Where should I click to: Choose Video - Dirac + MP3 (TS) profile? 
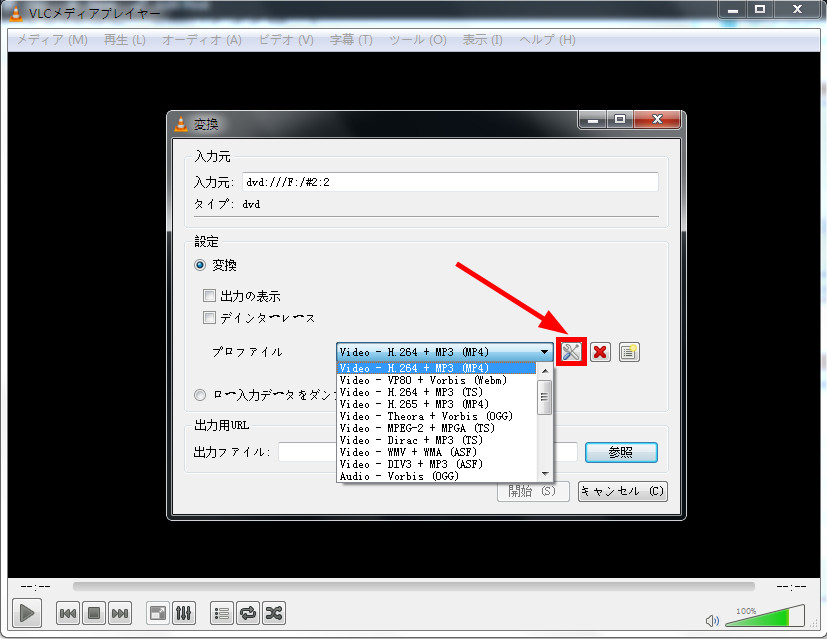tap(436, 440)
